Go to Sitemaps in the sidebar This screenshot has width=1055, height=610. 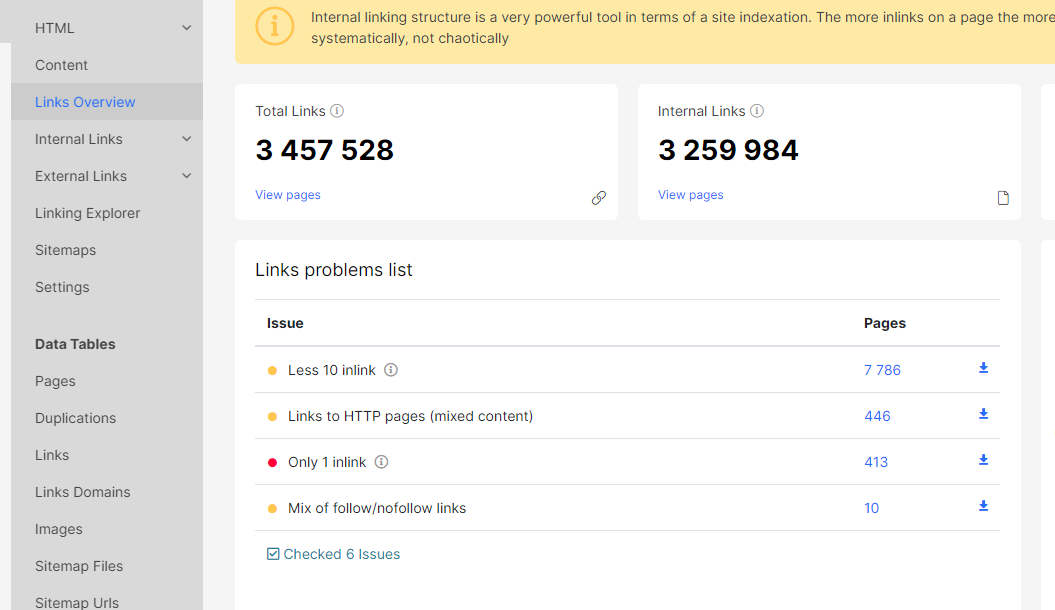coord(65,250)
